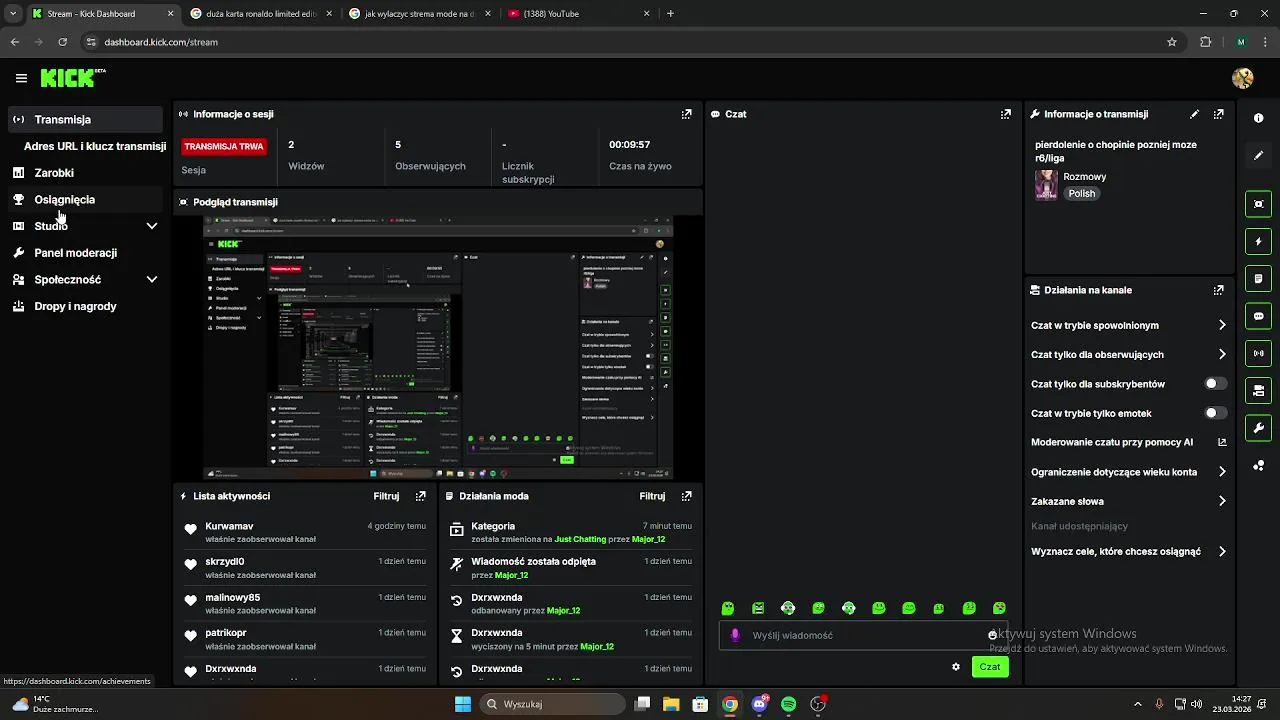Click the pencil icon in right sidebar
1280x720 pixels.
coord(1258,155)
